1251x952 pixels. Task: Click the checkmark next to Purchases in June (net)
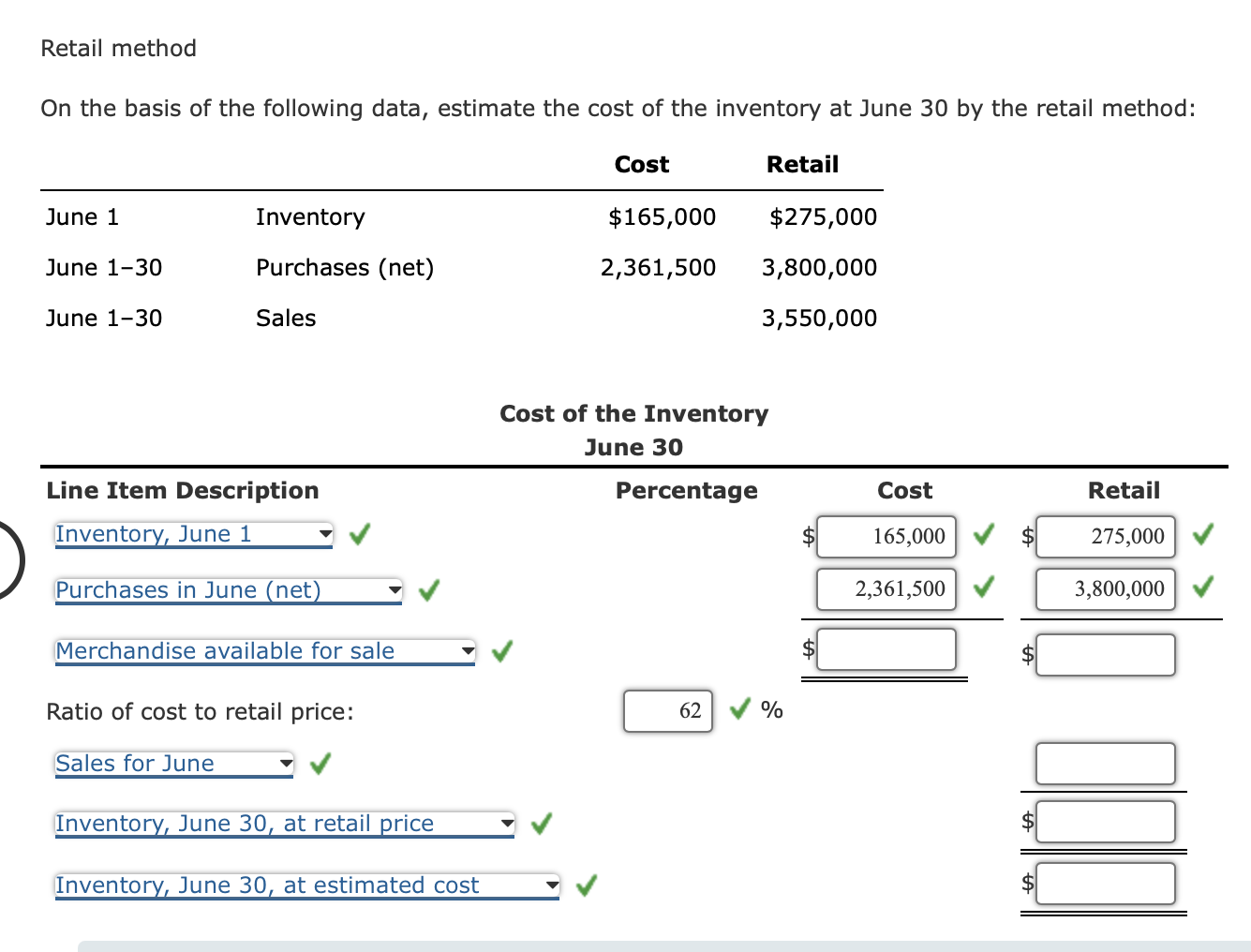[x=429, y=590]
